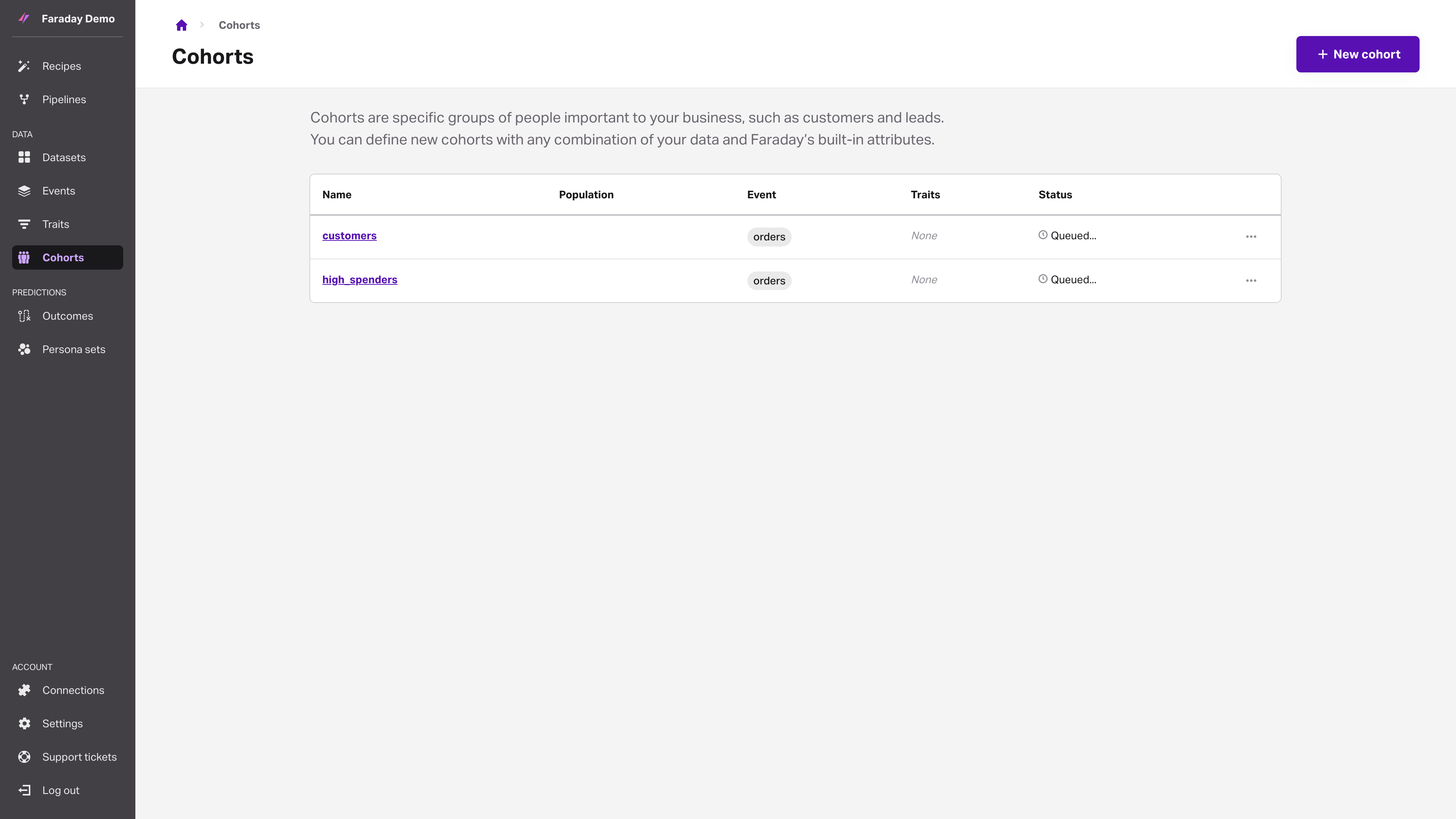Click the Outcomes icon in sidebar

point(24,316)
